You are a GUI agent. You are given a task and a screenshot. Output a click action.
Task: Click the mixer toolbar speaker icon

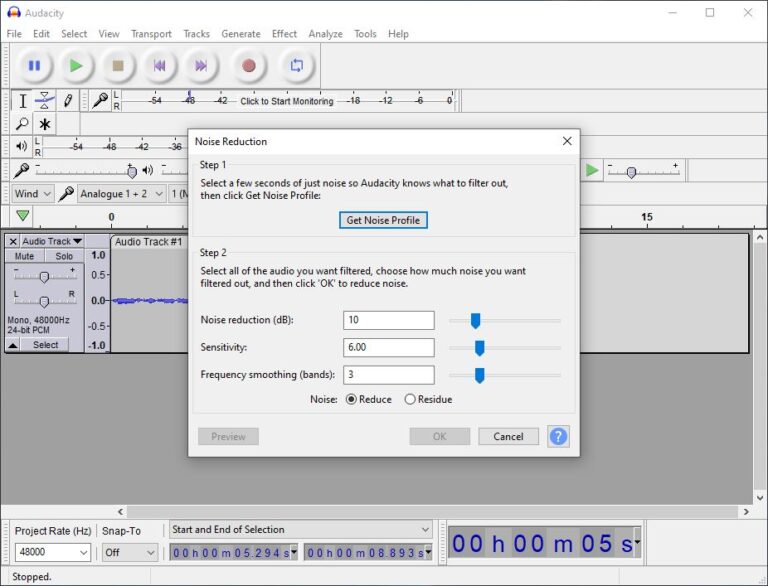coord(147,170)
